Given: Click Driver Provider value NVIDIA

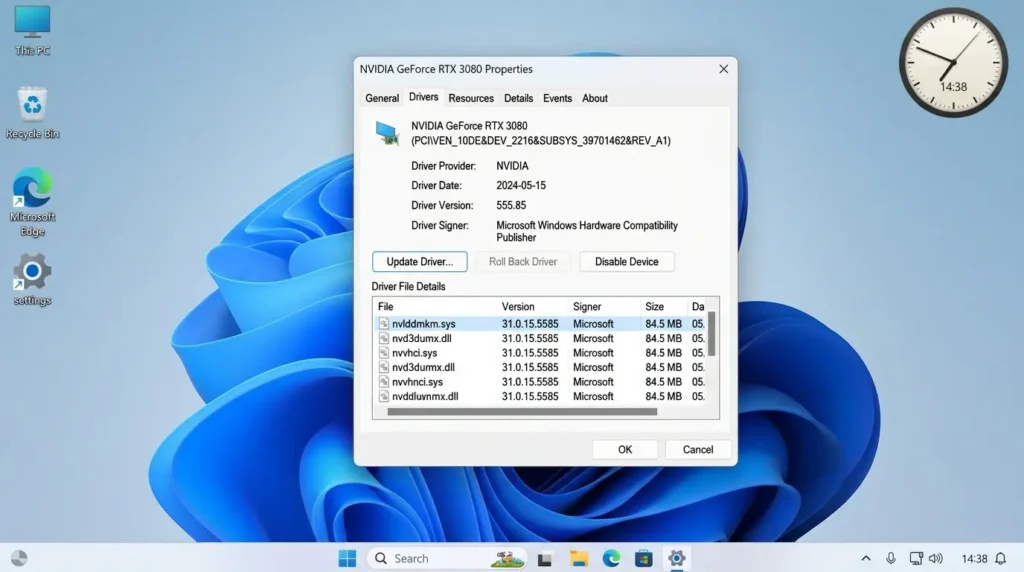Looking at the screenshot, I should (512, 166).
